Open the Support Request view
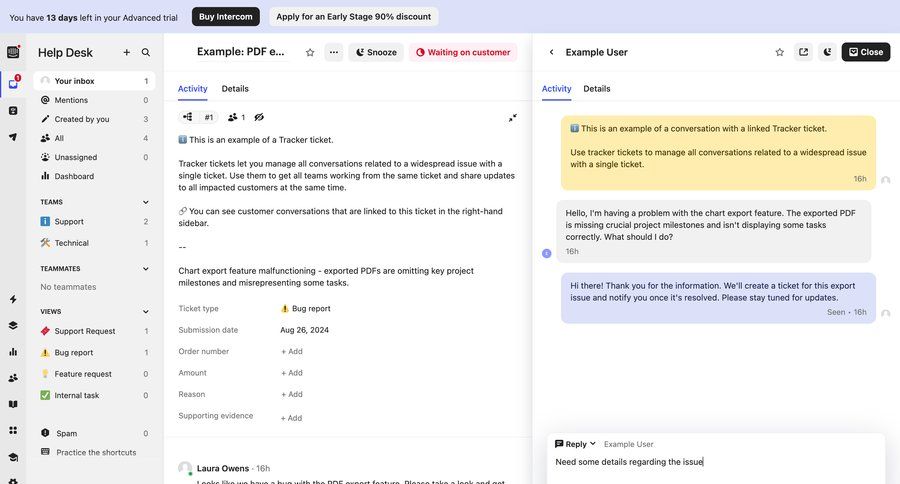This screenshot has height=484, width=900. click(x=94, y=331)
